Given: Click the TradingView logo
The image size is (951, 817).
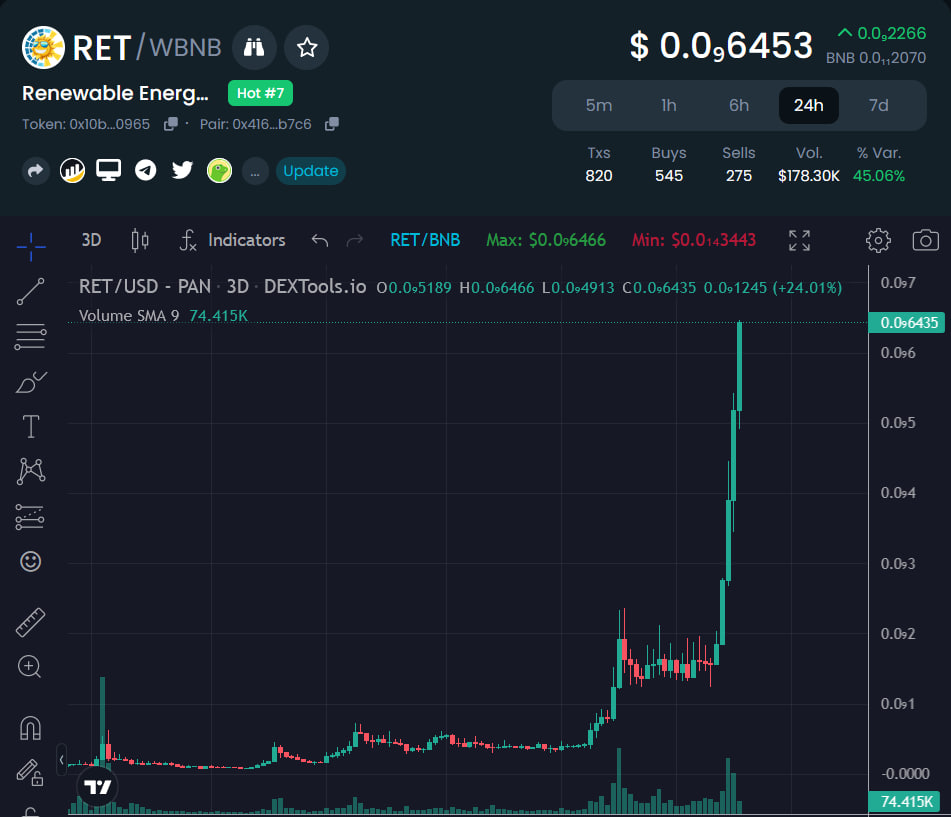Looking at the screenshot, I should (x=98, y=787).
